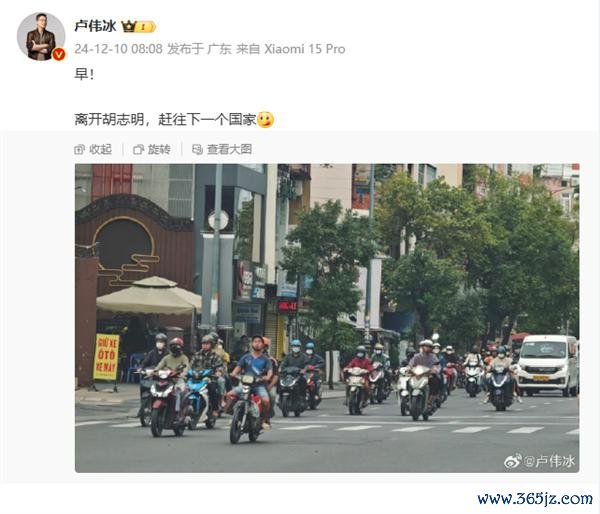The width and height of the screenshot is (600, 514).
Task: Click the 发布于 广东 location text
Action: [199, 49]
